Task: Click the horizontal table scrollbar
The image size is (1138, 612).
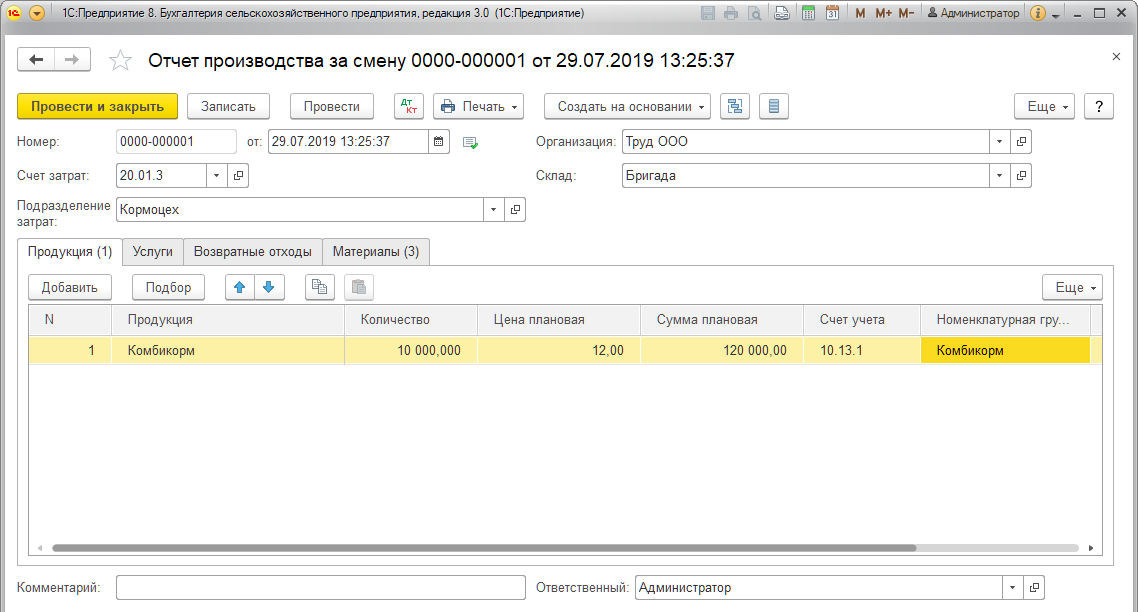Action: pyautogui.click(x=484, y=548)
